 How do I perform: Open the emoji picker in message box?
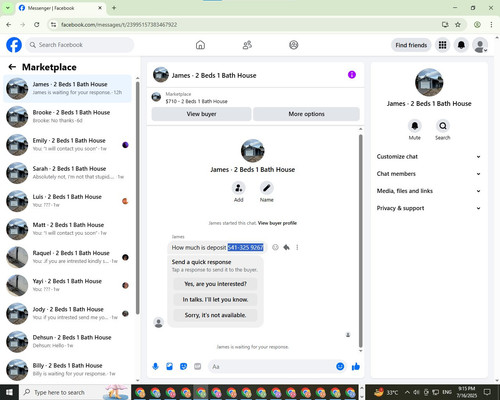click(340, 367)
